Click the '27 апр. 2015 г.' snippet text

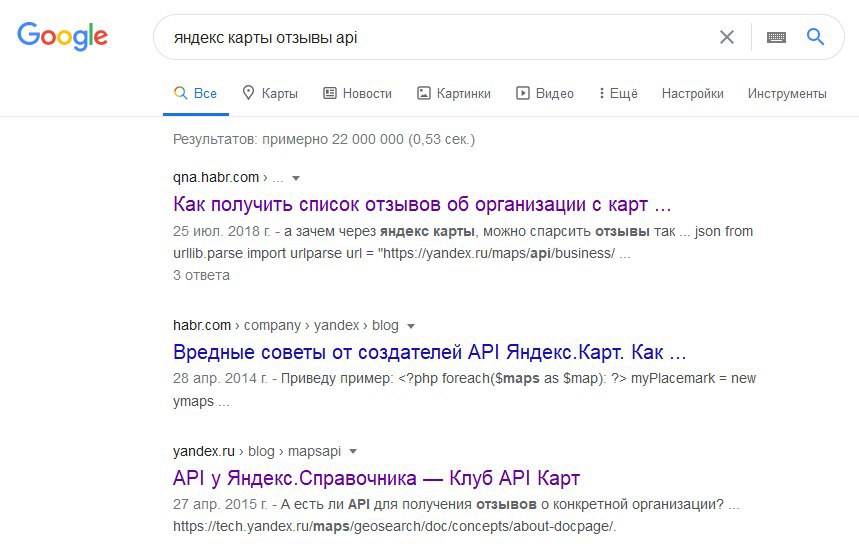[x=220, y=504]
